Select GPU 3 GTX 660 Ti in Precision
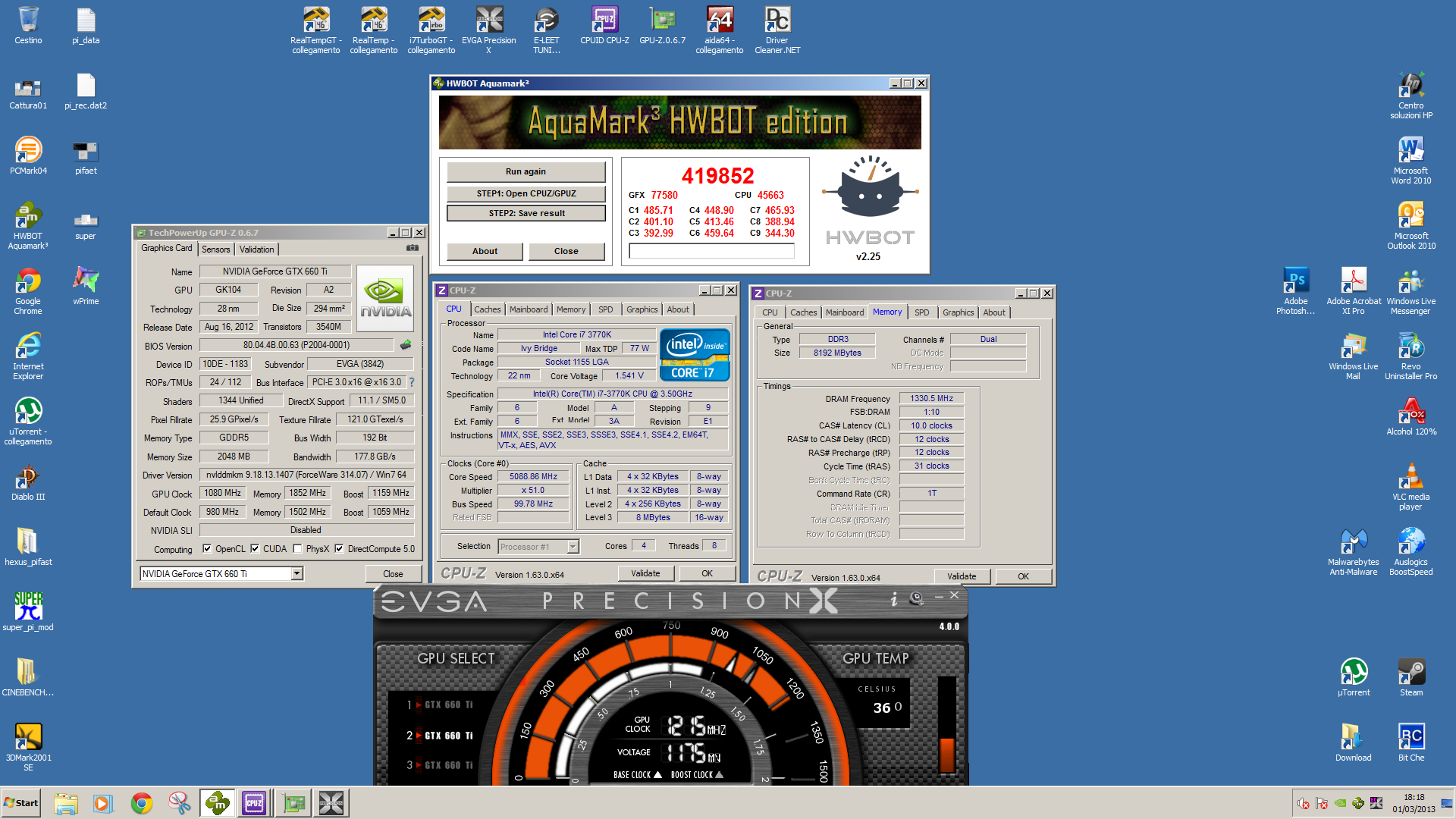The height and width of the screenshot is (819, 1456). click(440, 765)
